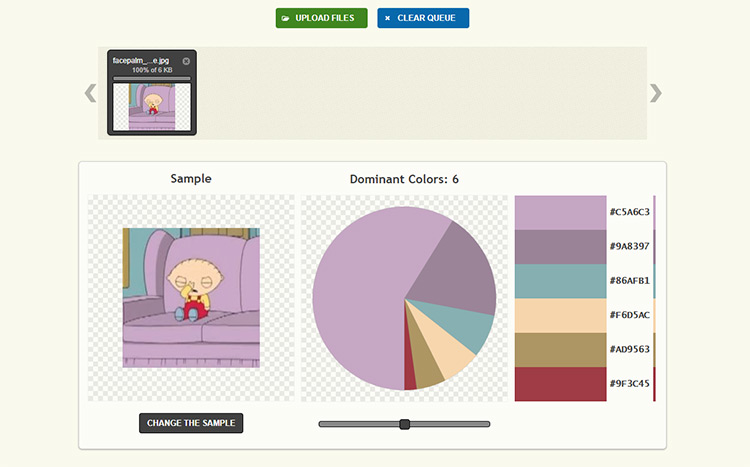Viewport: 750px width, 467px height.
Task: Click the Clear Queue button
Action: pyautogui.click(x=423, y=18)
